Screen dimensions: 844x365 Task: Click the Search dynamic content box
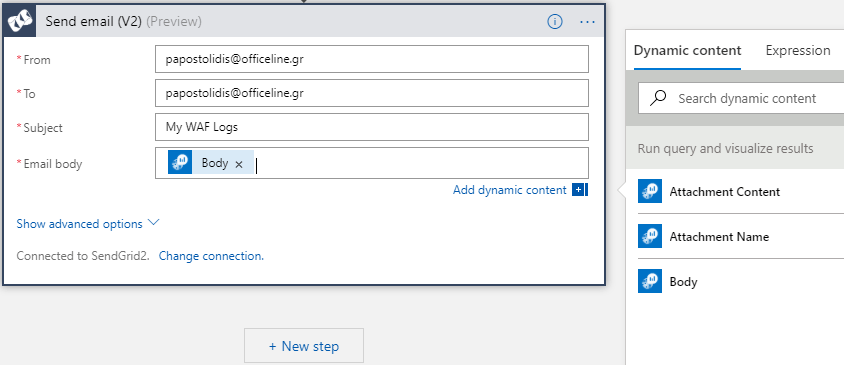741,98
